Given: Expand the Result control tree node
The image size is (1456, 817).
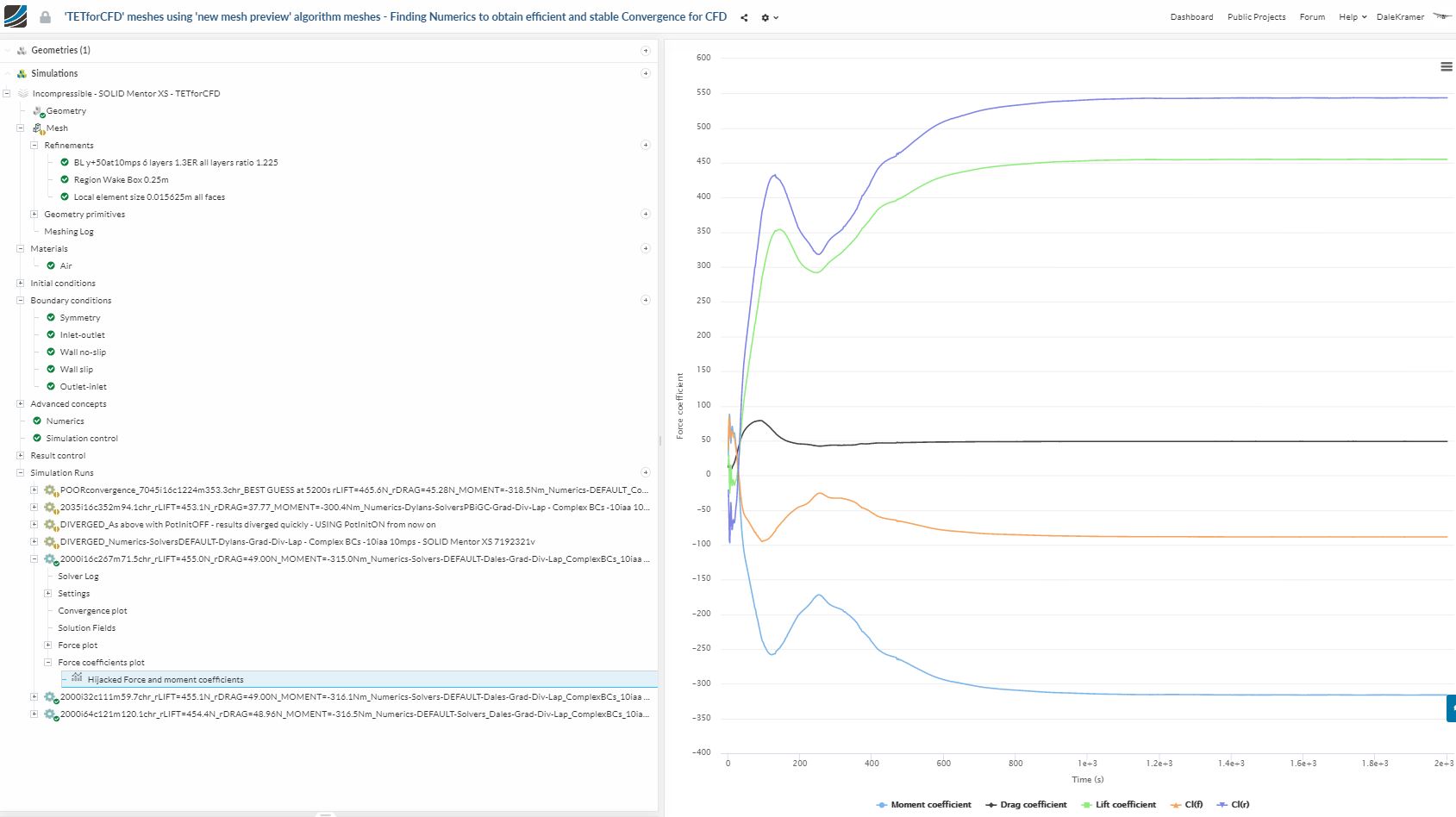Looking at the screenshot, I should (21, 455).
